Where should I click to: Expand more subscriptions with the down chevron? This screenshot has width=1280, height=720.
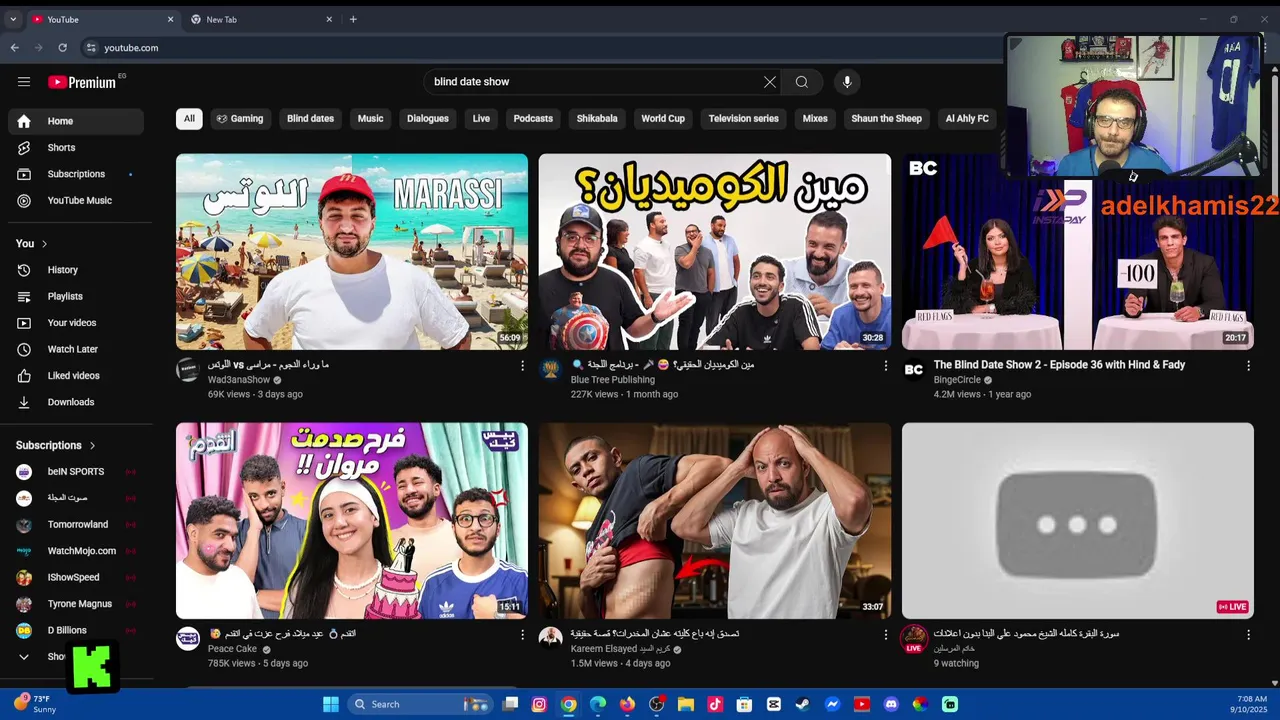click(x=24, y=657)
